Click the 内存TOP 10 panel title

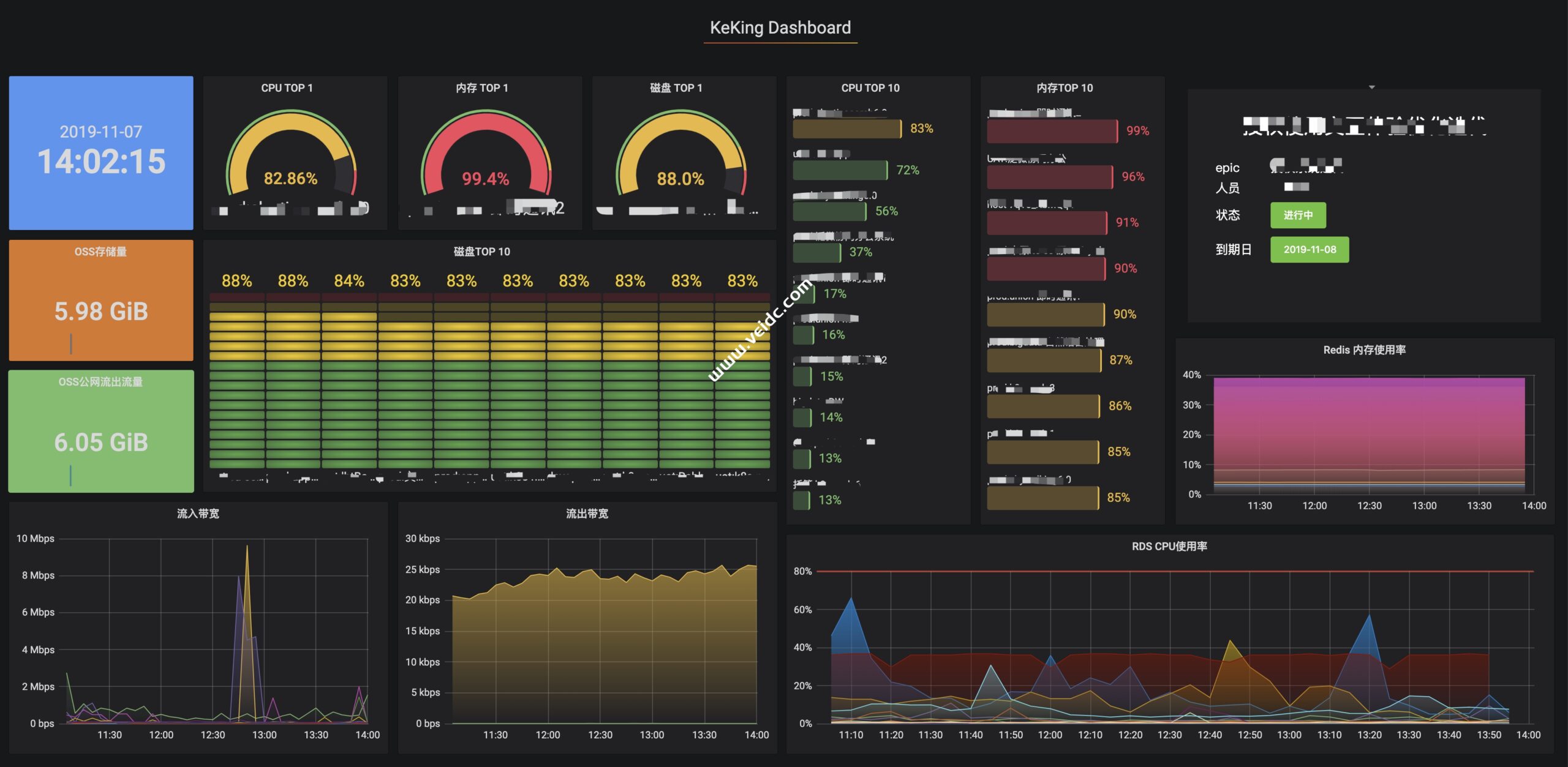click(x=1064, y=88)
